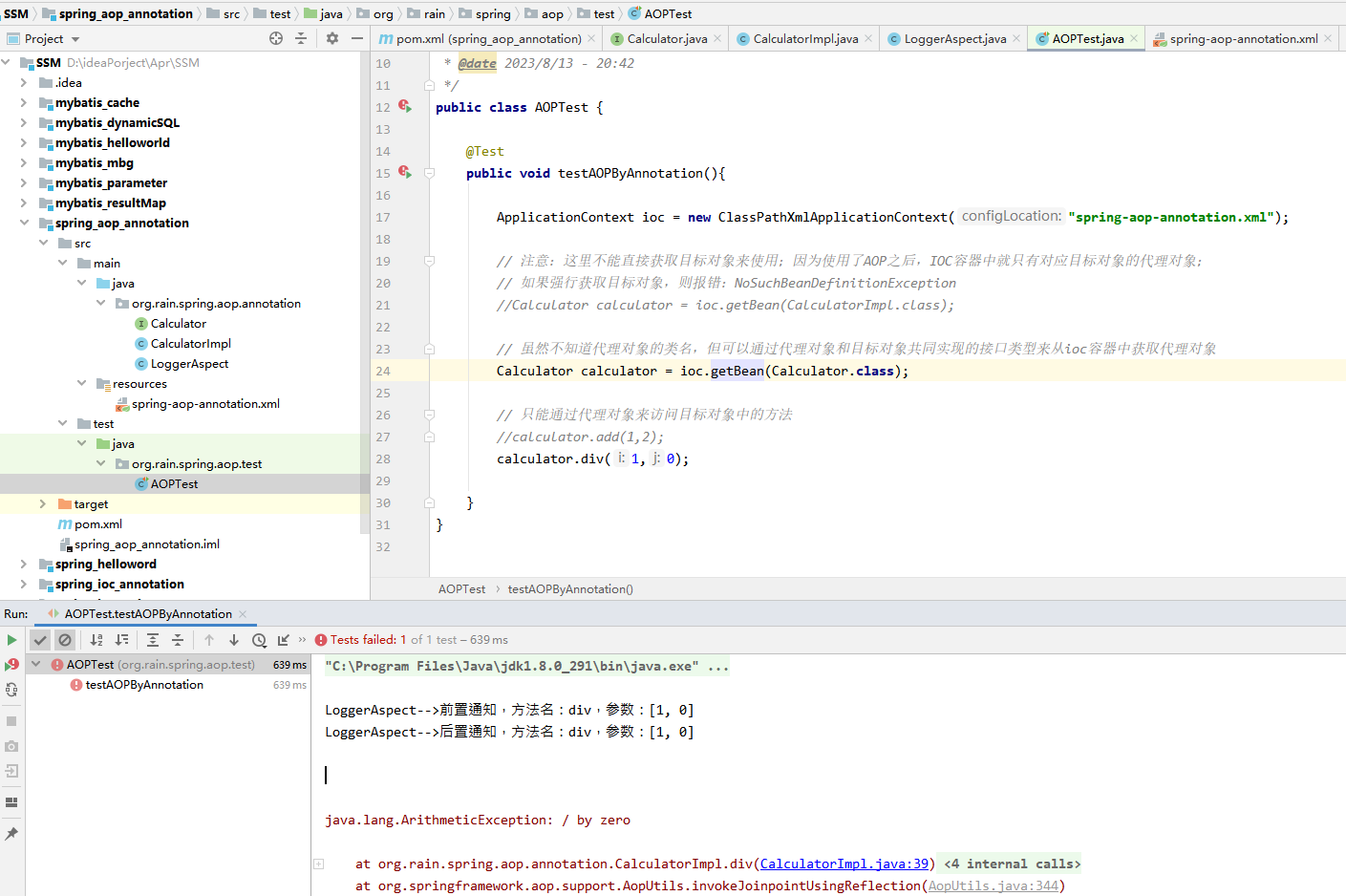
Task: Close the AOPTest.java tab
Action: point(1134,39)
